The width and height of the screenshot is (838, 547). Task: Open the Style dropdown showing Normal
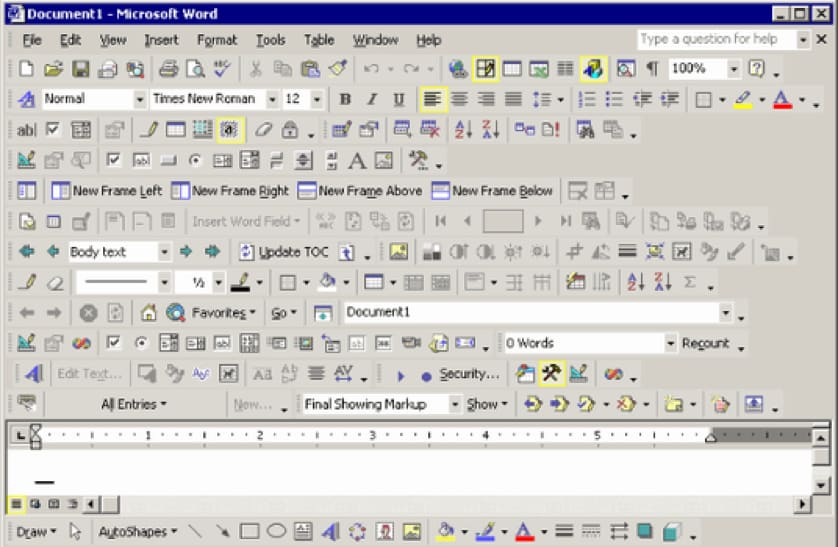point(139,99)
